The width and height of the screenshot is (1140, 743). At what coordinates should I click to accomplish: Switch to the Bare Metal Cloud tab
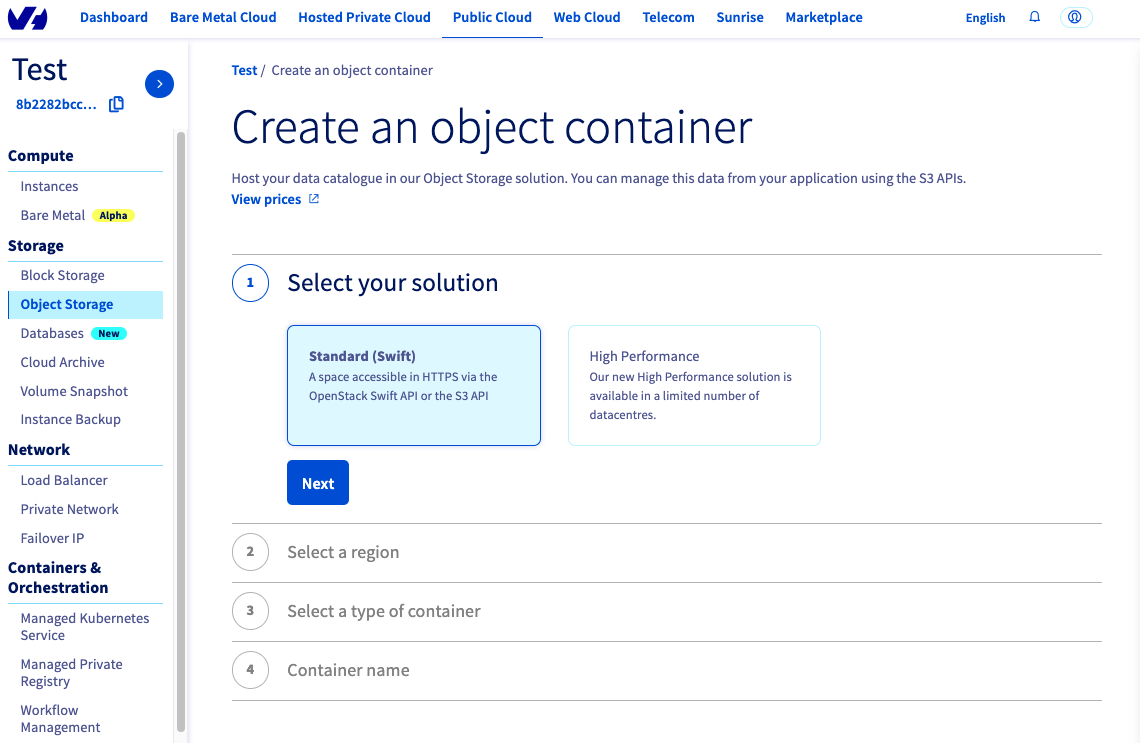point(223,17)
